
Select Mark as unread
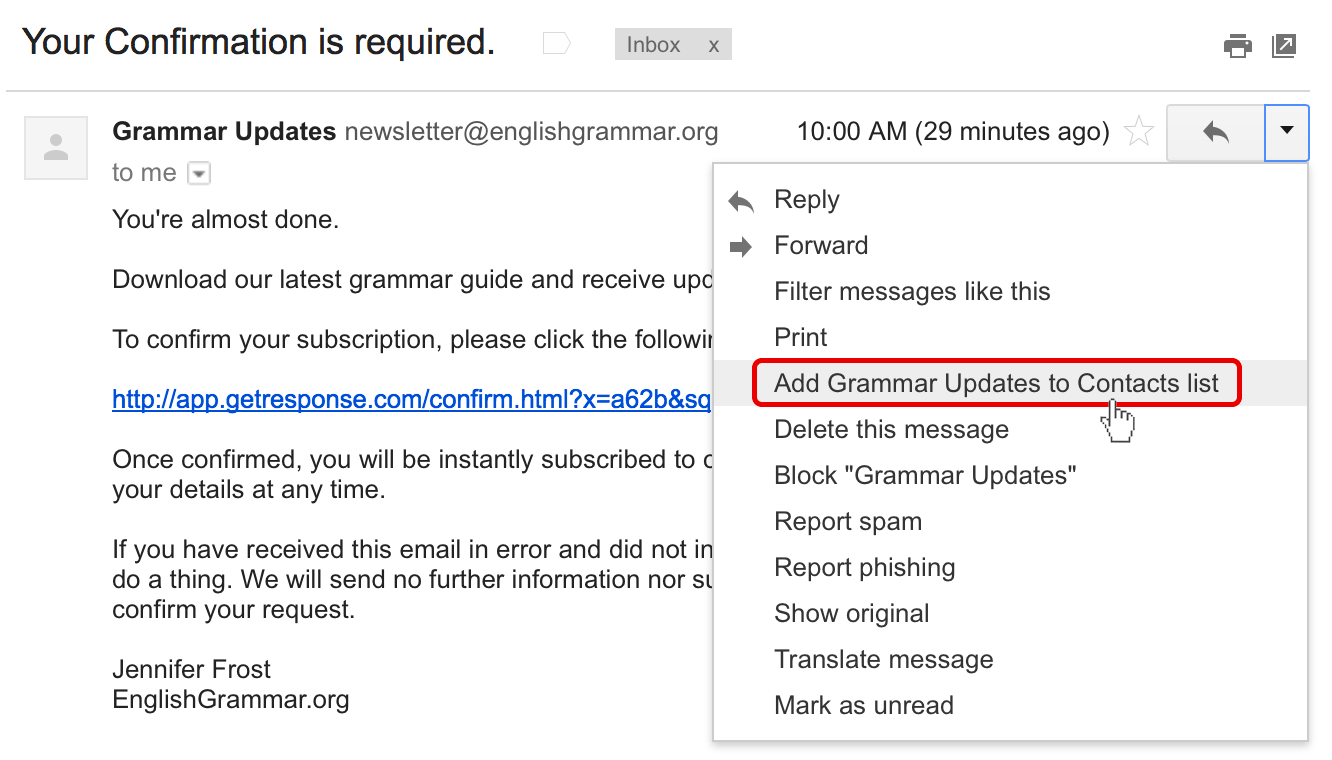863,706
